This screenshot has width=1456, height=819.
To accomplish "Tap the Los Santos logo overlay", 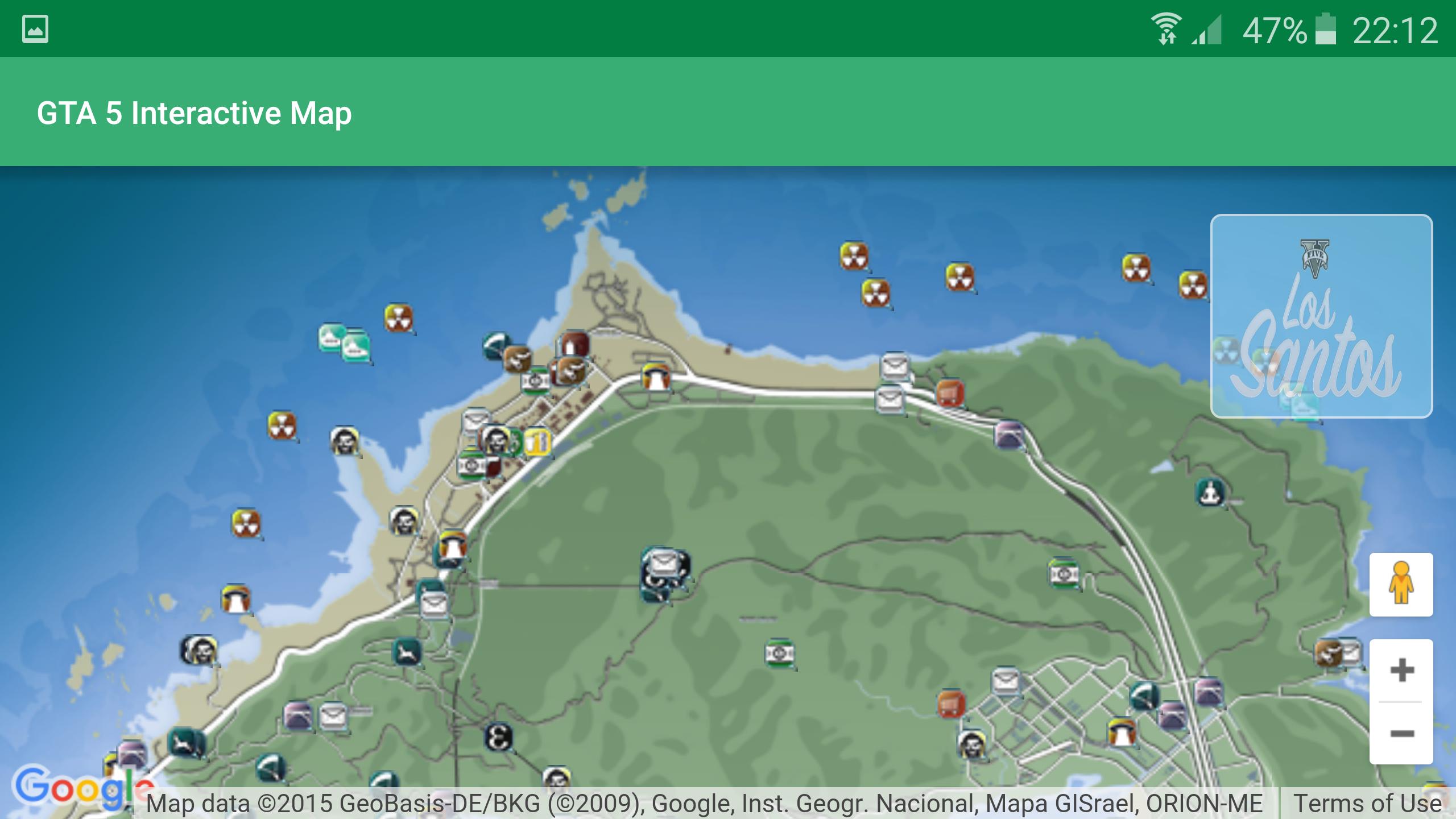I will pos(1322,316).
